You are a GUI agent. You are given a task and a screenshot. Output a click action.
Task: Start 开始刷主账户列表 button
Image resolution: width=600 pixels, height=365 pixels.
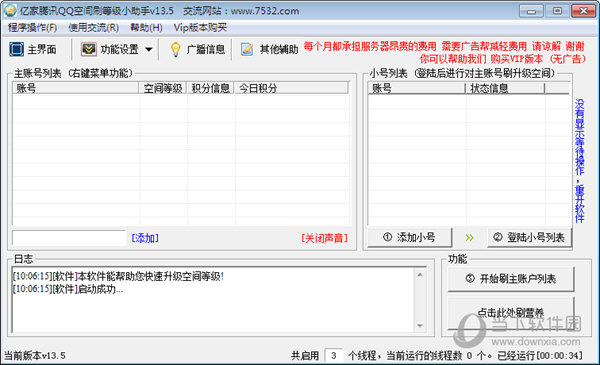[511, 279]
